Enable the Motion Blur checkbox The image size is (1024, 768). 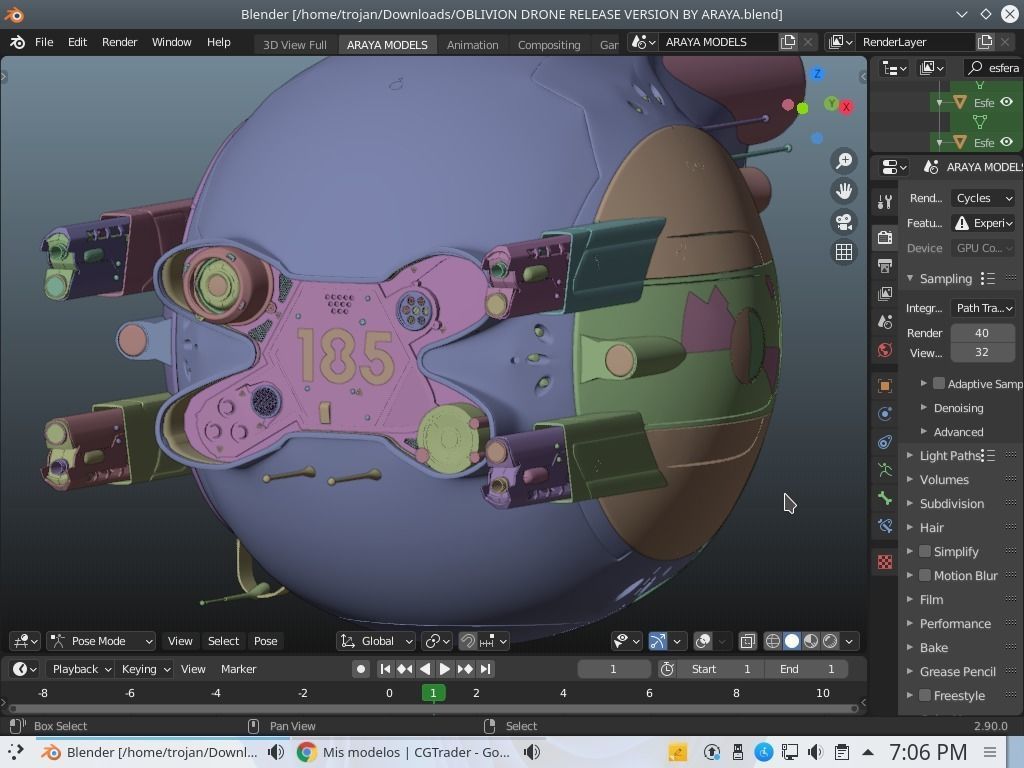pyautogui.click(x=925, y=575)
